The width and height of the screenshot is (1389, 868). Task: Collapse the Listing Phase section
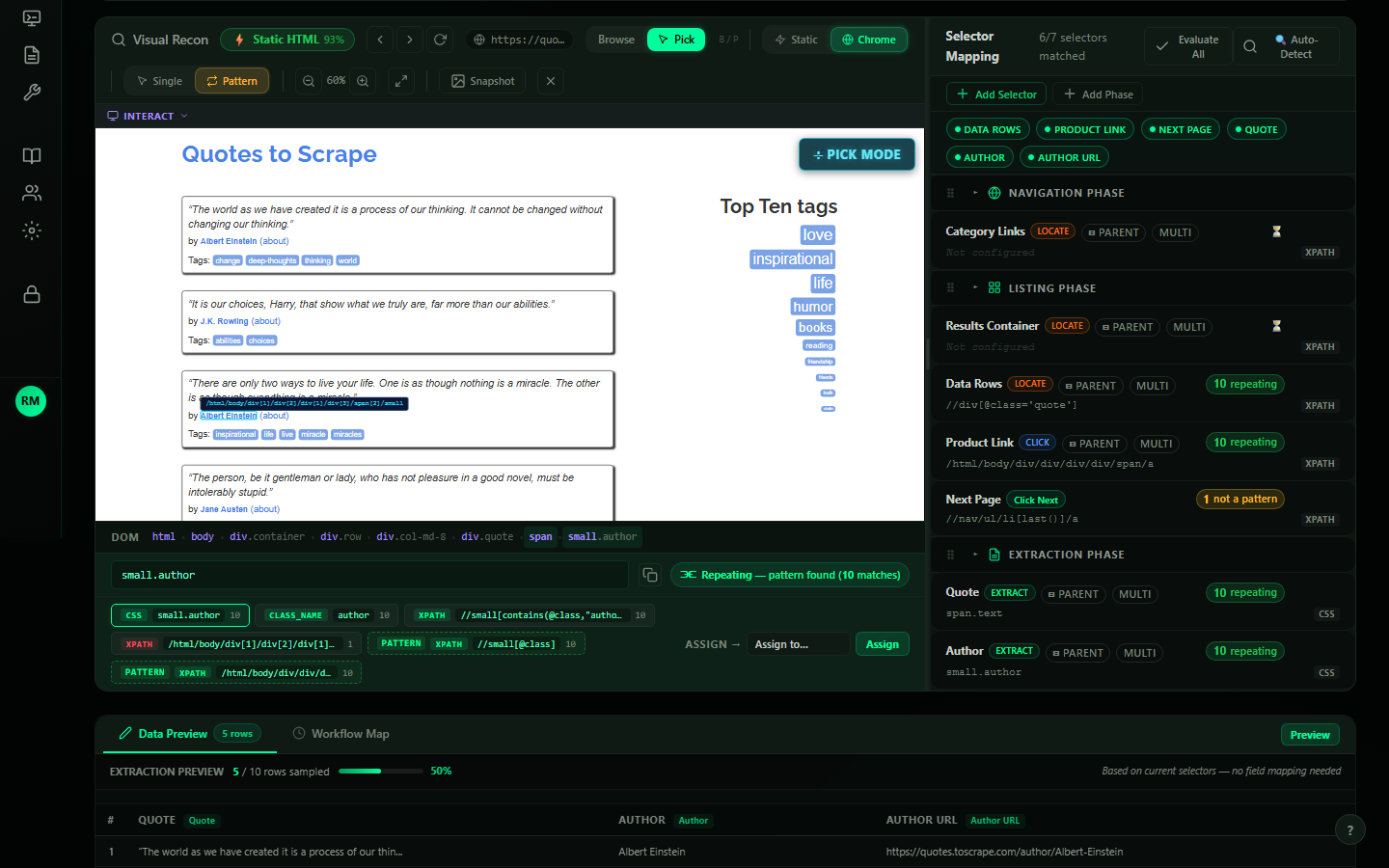click(x=975, y=288)
